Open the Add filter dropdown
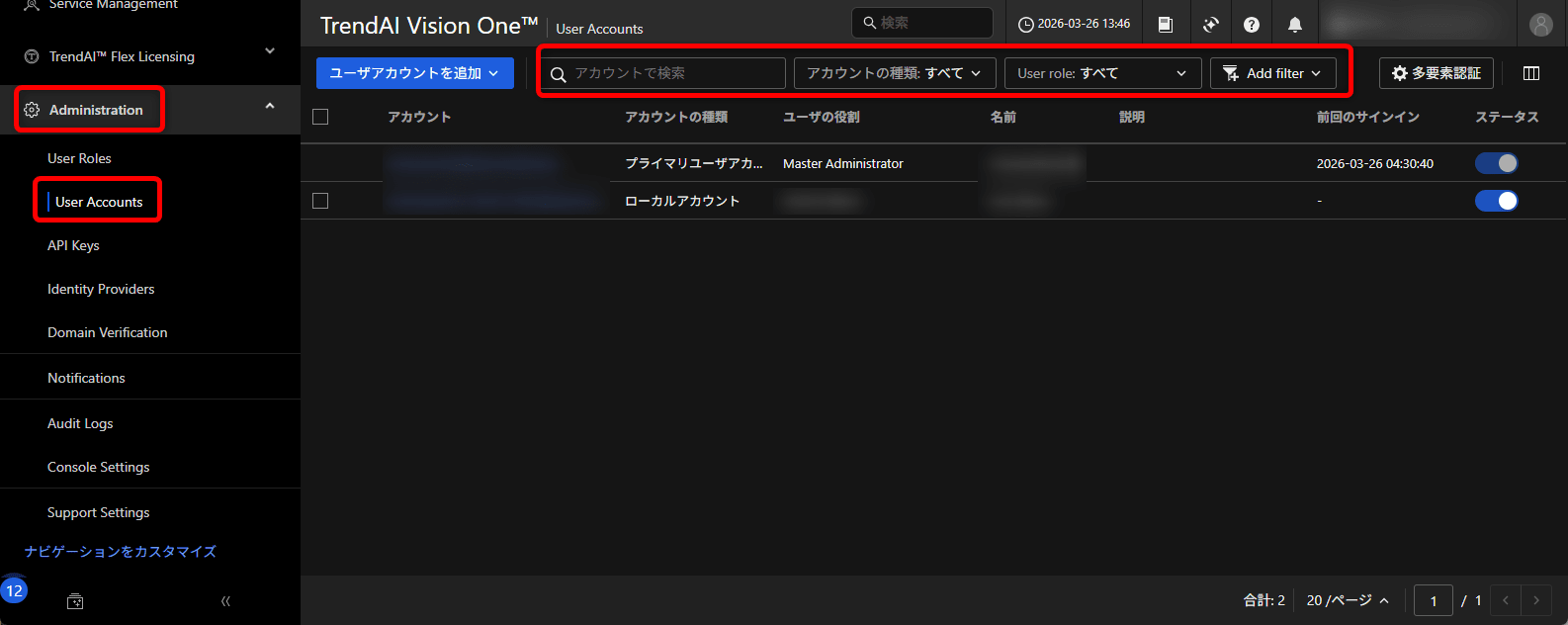 pos(1273,73)
